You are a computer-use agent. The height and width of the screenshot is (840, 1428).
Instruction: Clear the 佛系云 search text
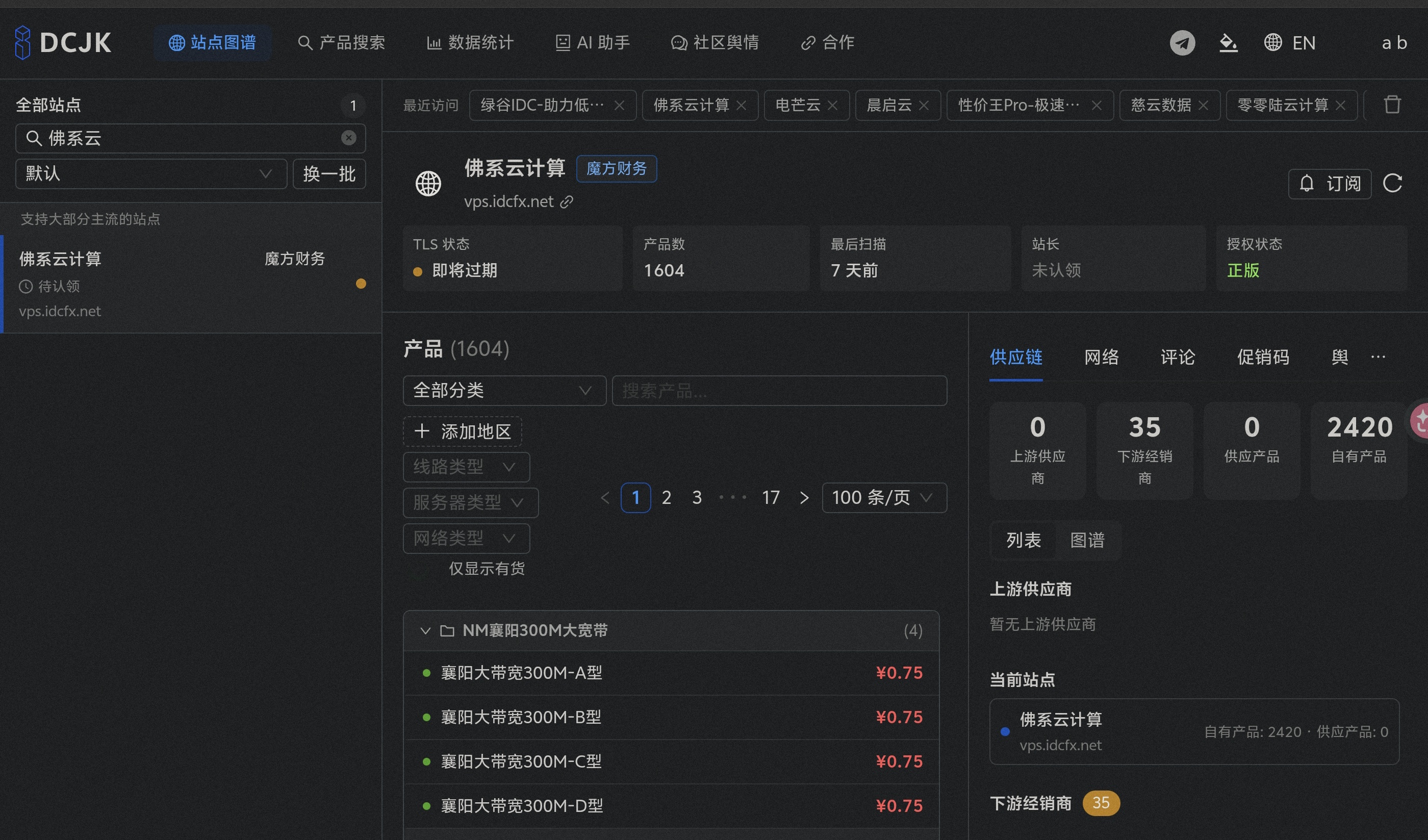tap(348, 138)
